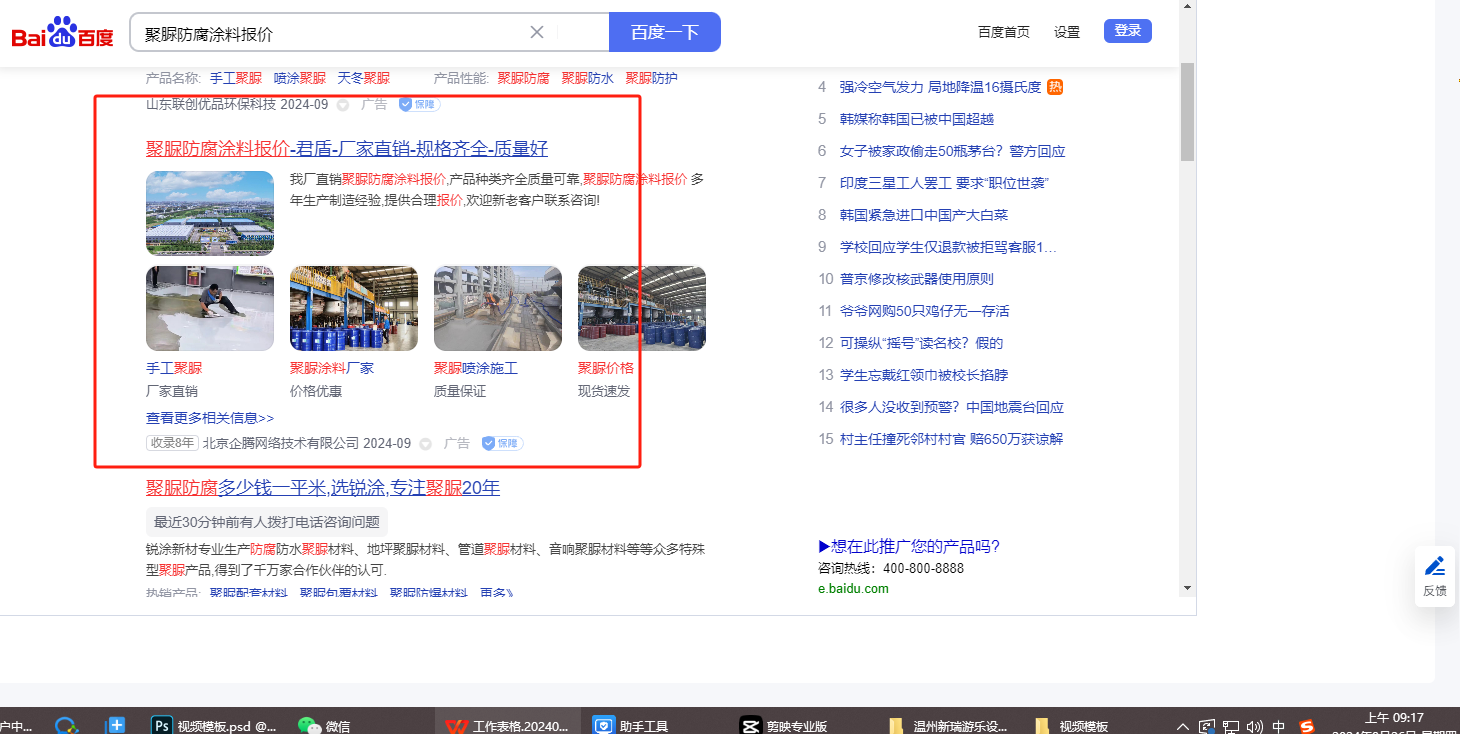The height and width of the screenshot is (734, 1460).
Task: Click the 热 hot tag icon
Action: [1055, 87]
